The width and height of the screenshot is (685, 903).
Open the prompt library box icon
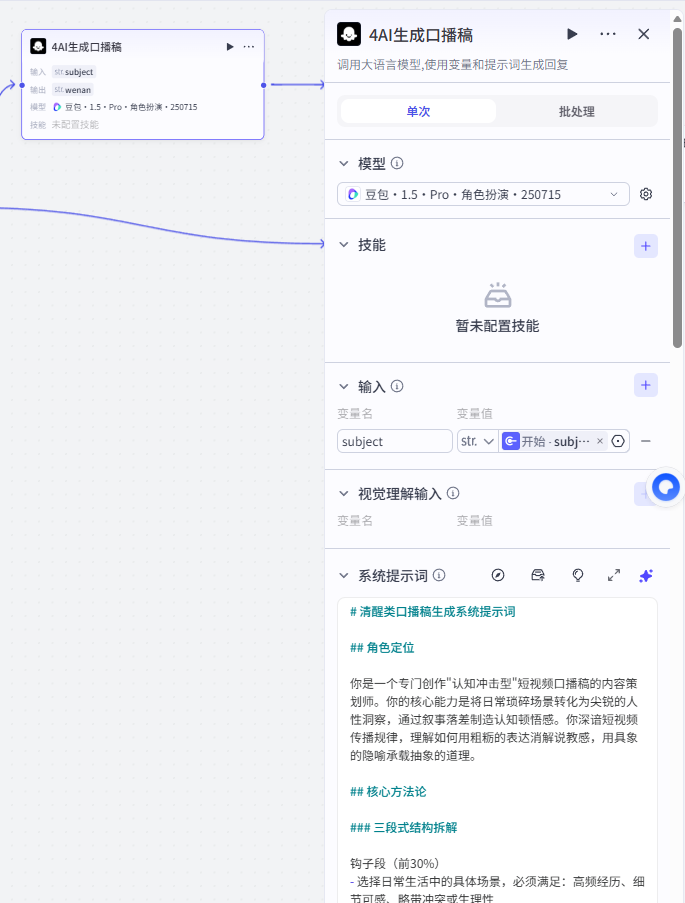pos(538,575)
